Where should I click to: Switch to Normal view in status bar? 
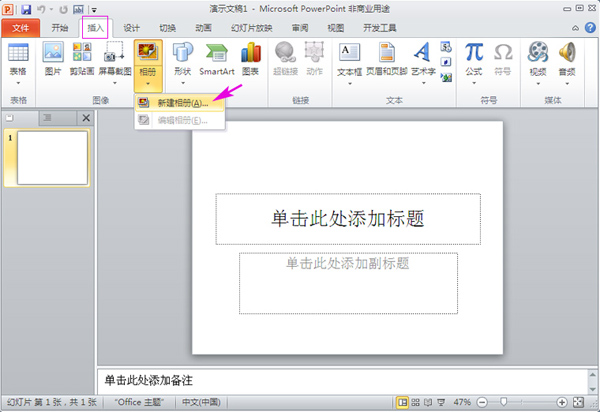point(402,402)
